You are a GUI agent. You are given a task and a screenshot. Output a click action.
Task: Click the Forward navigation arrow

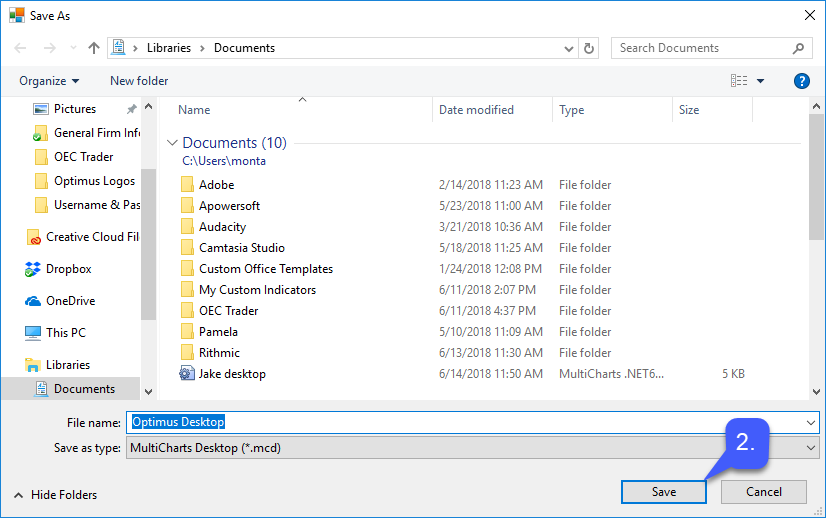pos(50,48)
